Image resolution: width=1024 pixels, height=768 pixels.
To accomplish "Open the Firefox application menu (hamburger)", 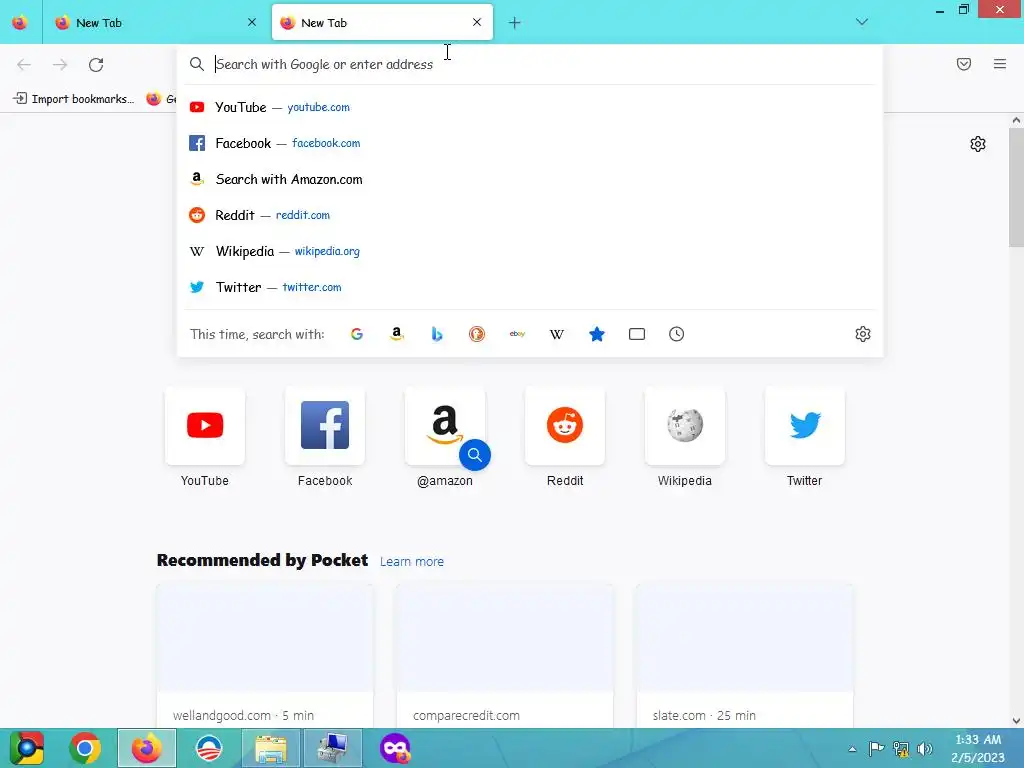I will tap(1000, 64).
